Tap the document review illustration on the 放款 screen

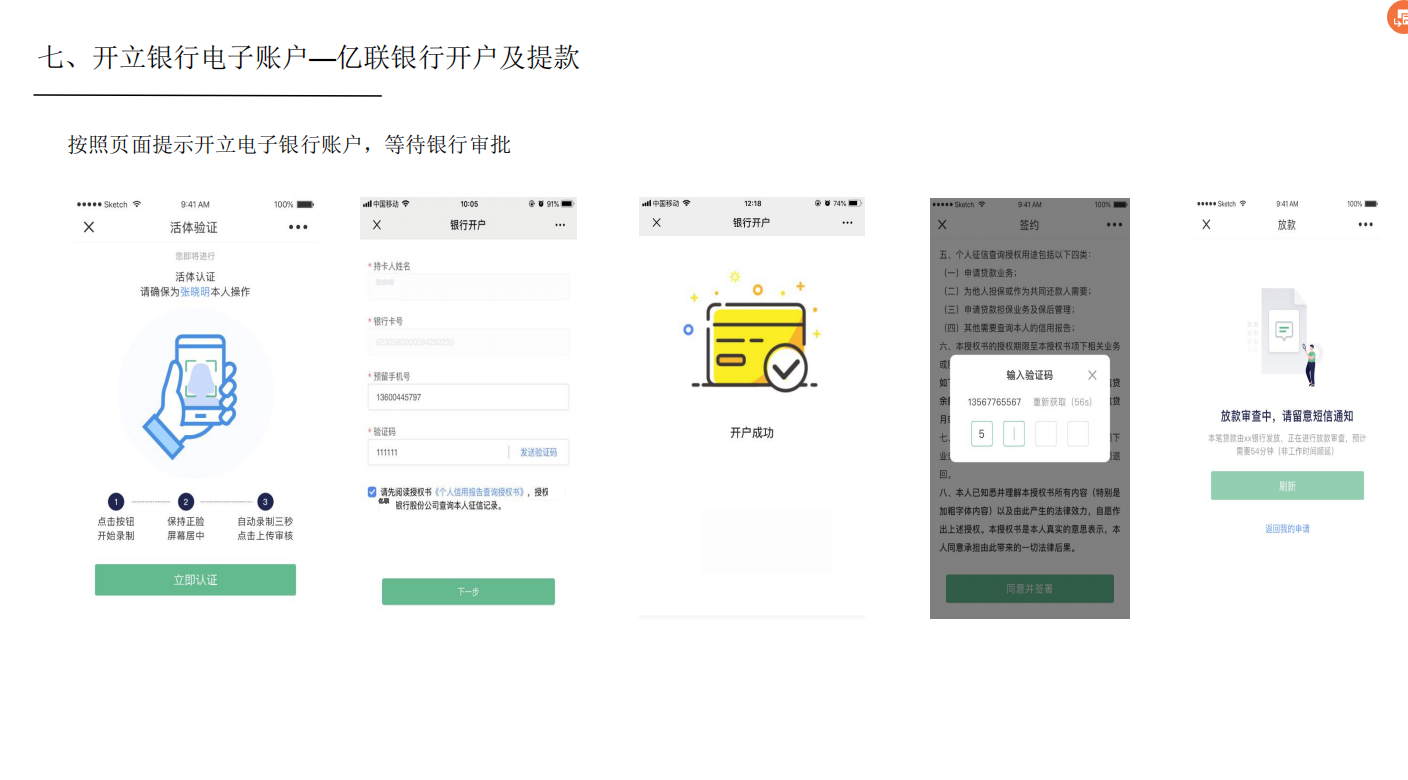1287,338
